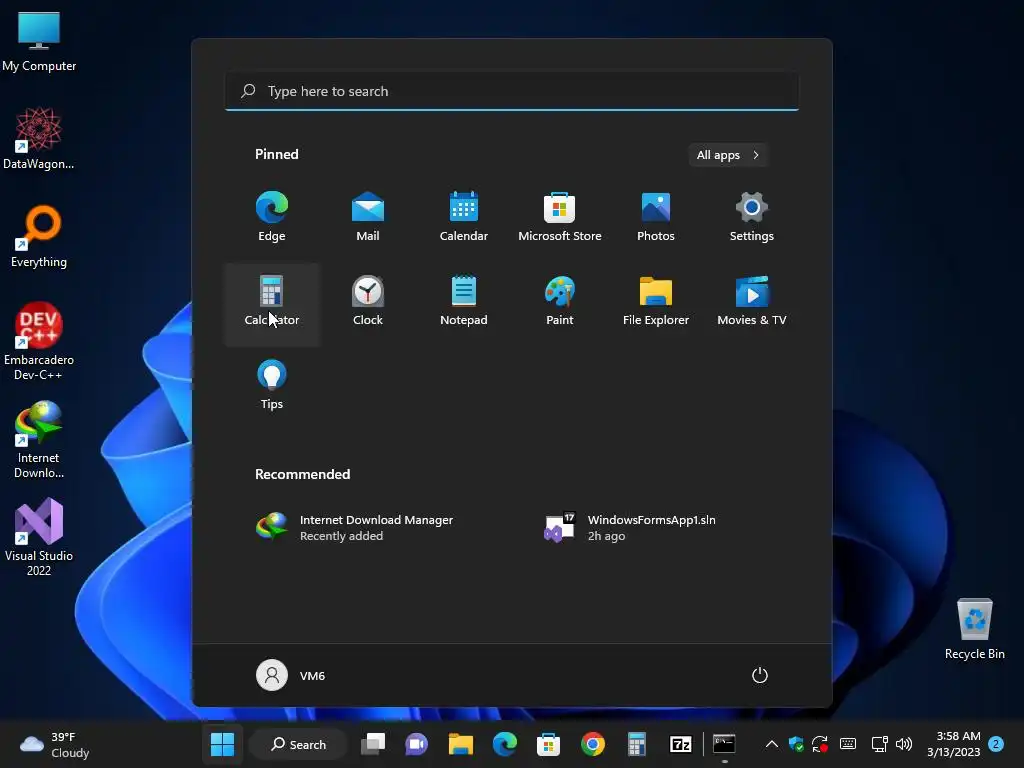This screenshot has width=1024, height=768.
Task: Open the notifications badge showing 2
Action: point(996,744)
